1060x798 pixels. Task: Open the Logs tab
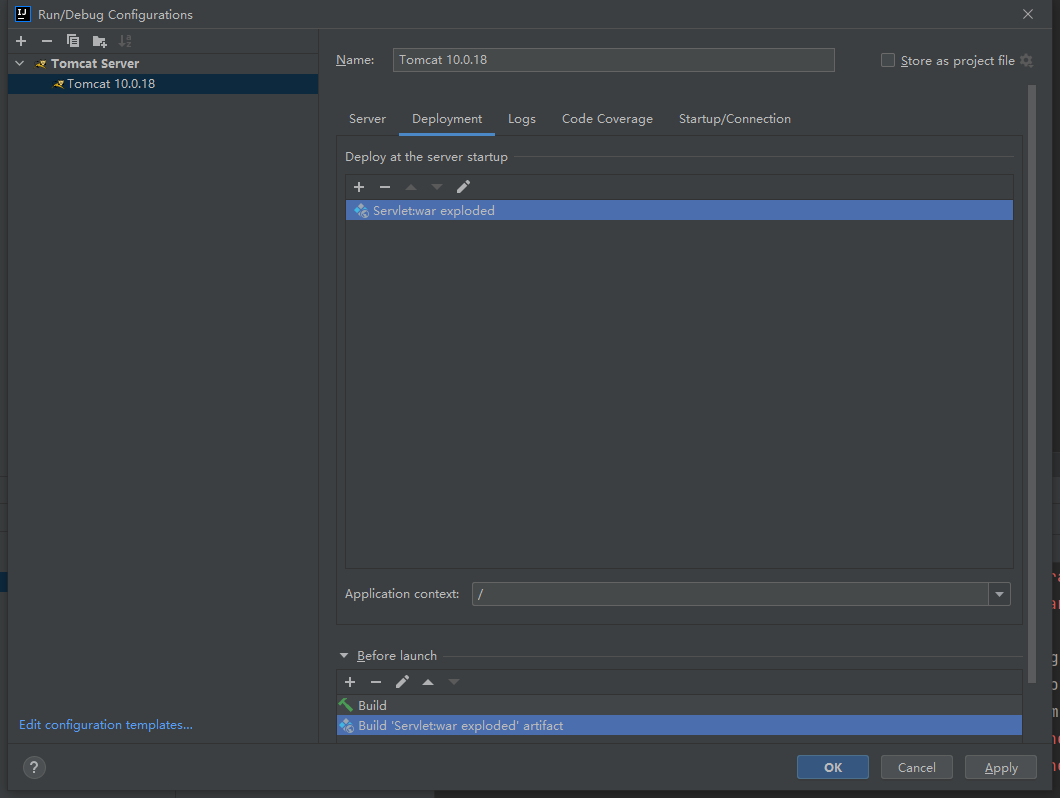point(521,119)
